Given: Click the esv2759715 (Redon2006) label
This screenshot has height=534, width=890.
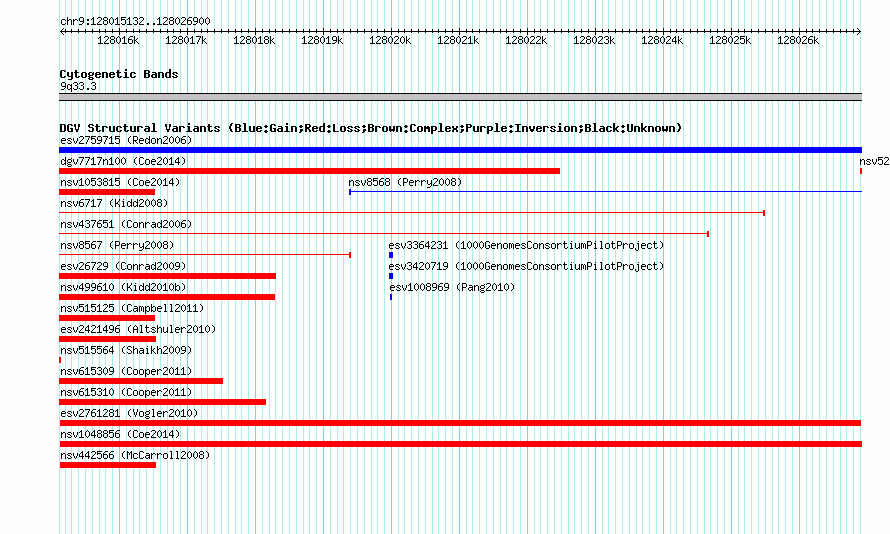Looking at the screenshot, I should pyautogui.click(x=126, y=140).
